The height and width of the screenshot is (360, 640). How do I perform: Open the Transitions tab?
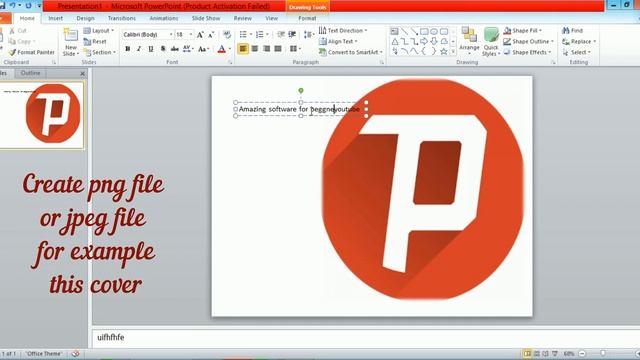[122, 18]
